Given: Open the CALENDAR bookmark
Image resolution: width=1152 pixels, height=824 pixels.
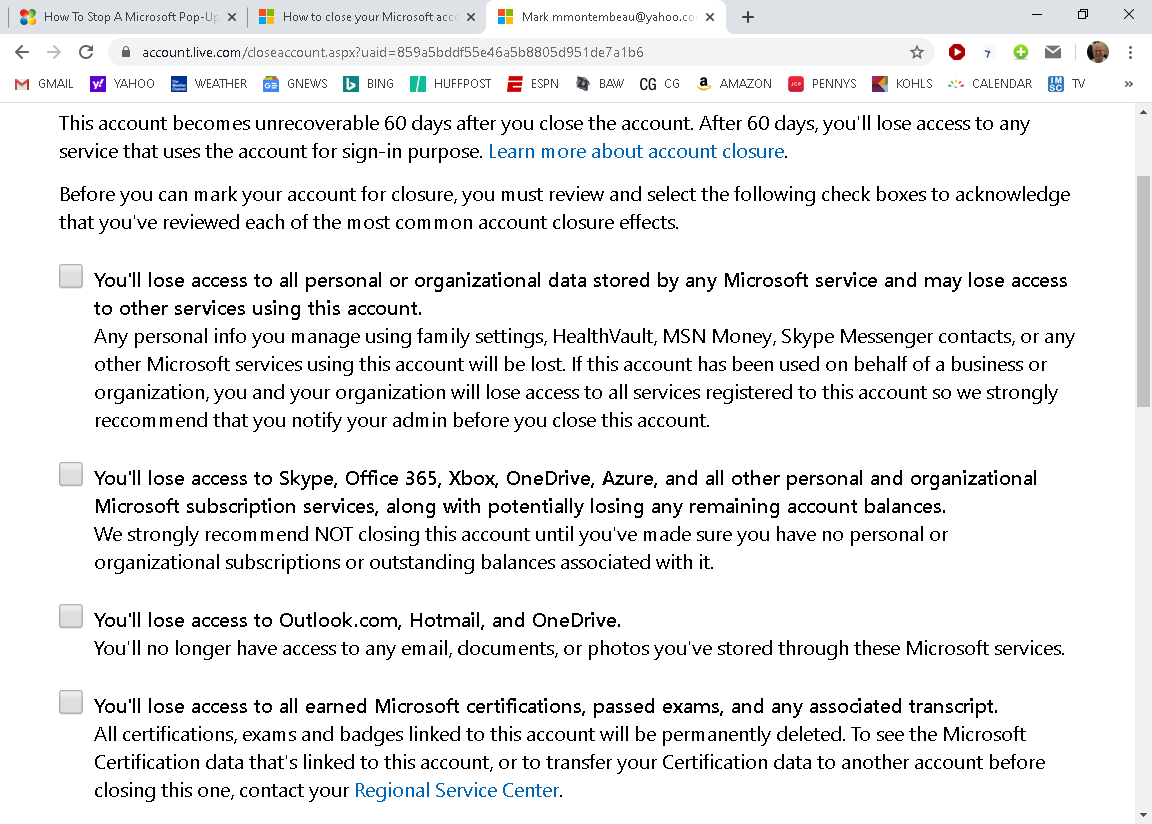Looking at the screenshot, I should click(x=990, y=84).
